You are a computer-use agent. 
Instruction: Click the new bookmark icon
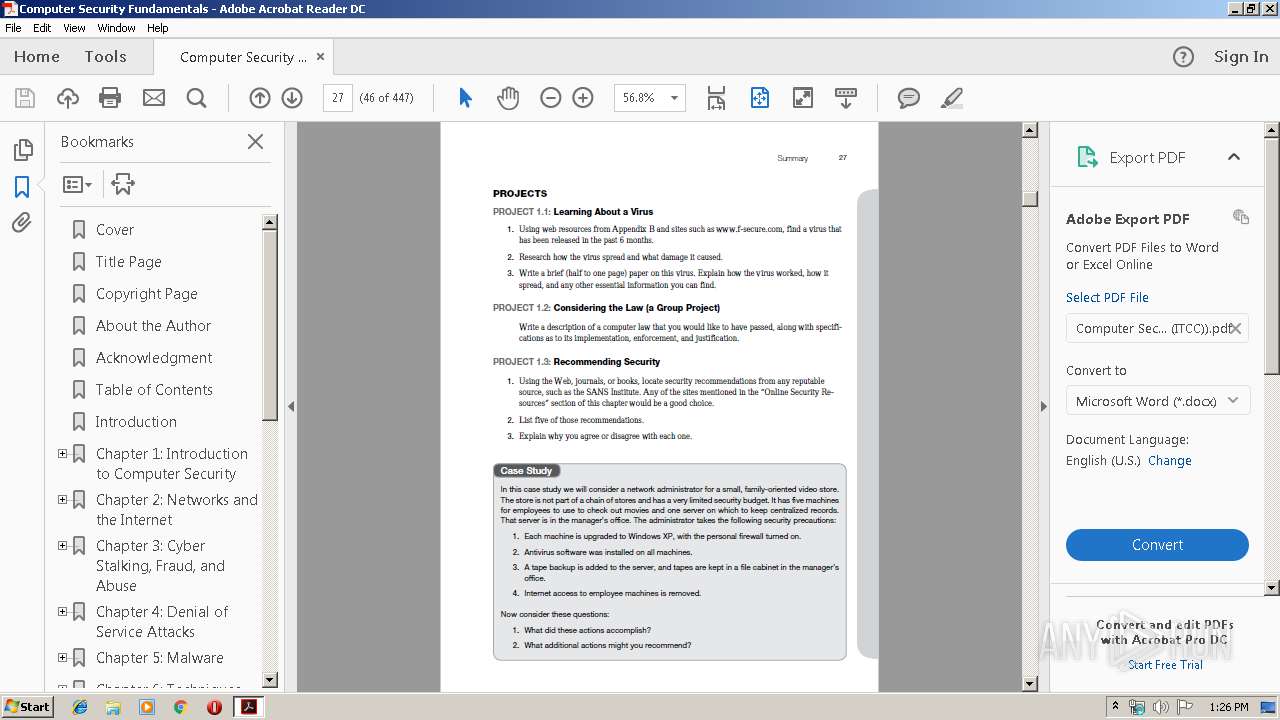pos(123,184)
